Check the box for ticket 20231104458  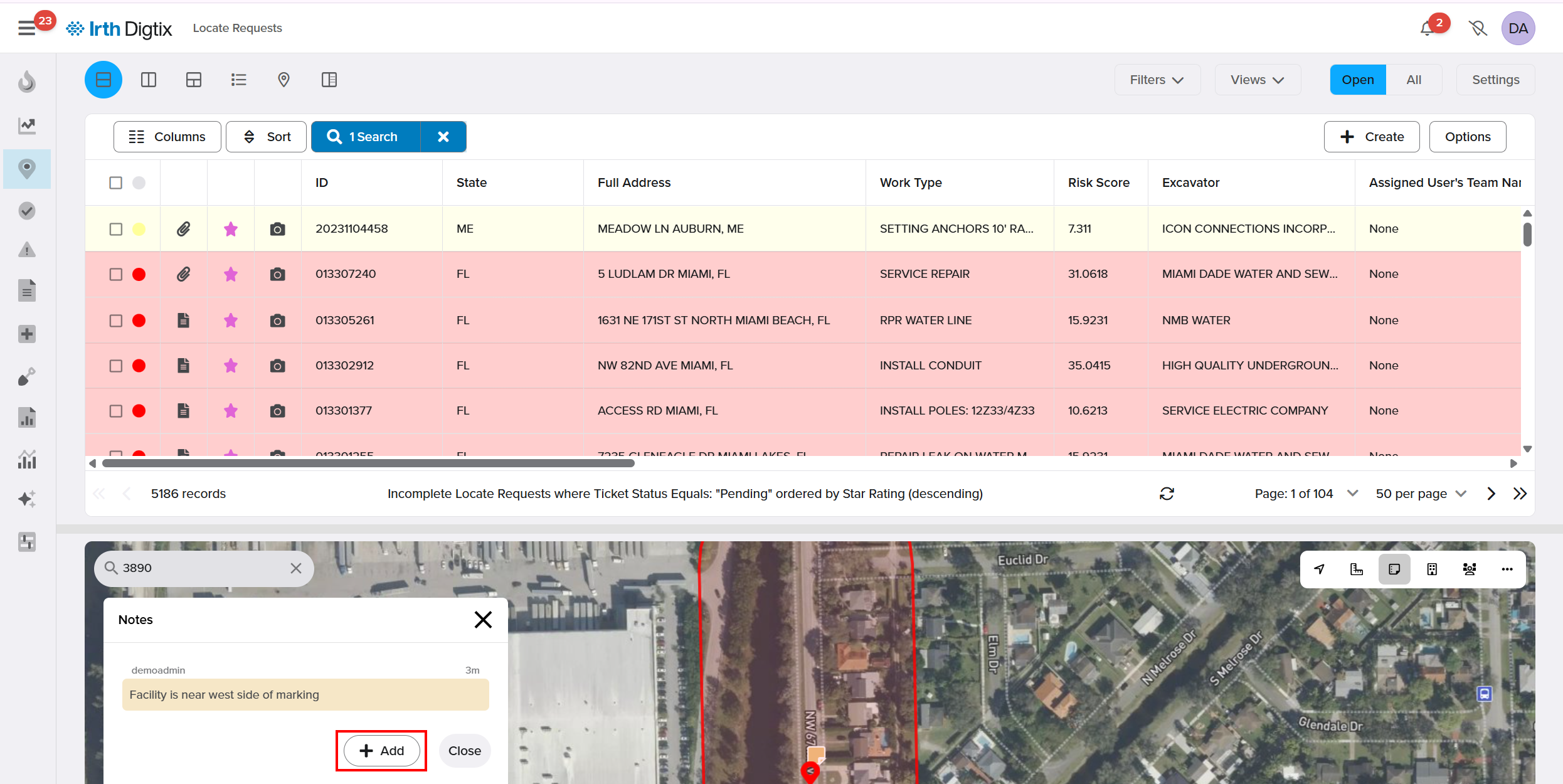(x=116, y=229)
